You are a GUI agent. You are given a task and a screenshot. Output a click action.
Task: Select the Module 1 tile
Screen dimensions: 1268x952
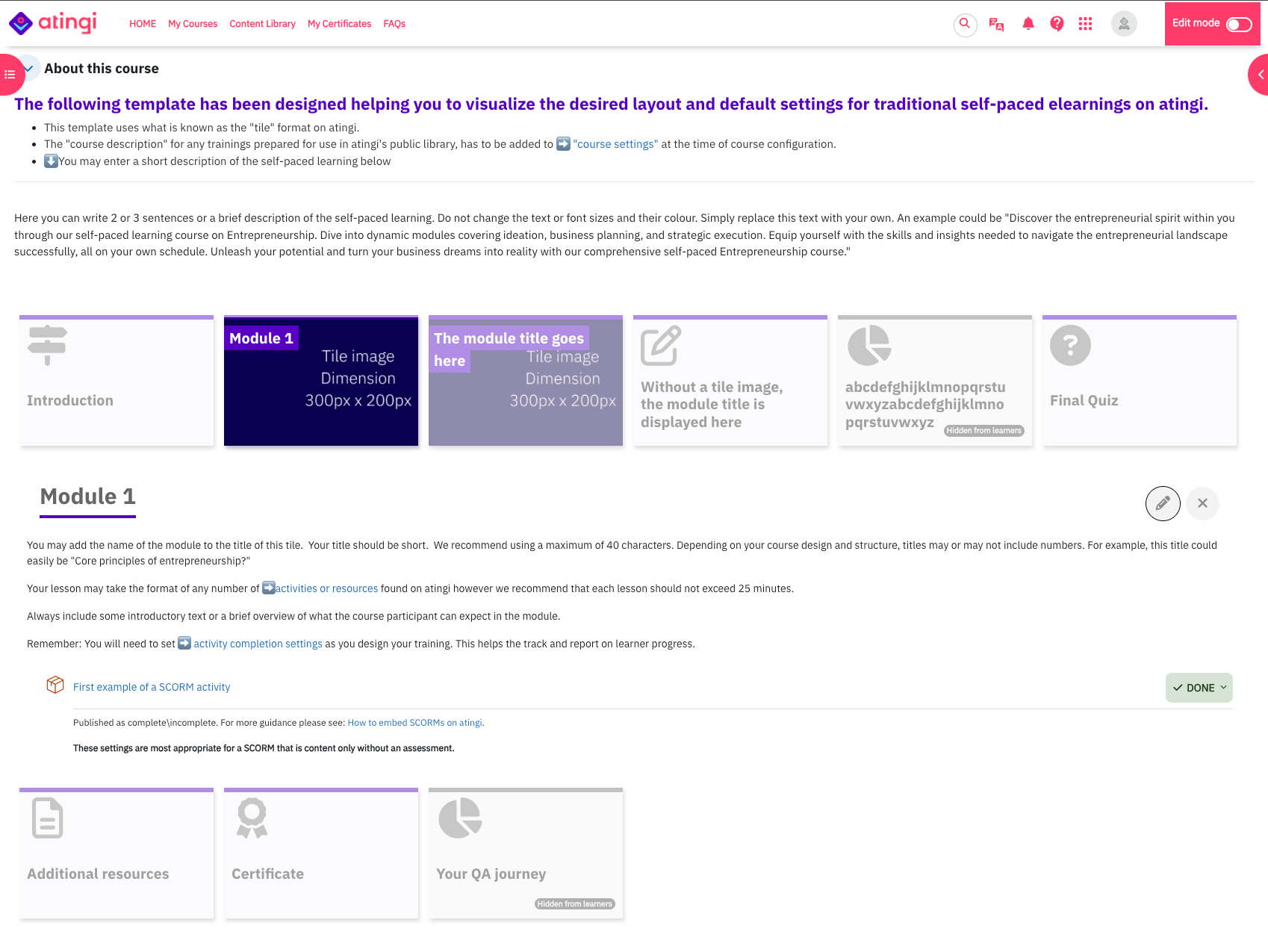coord(321,382)
